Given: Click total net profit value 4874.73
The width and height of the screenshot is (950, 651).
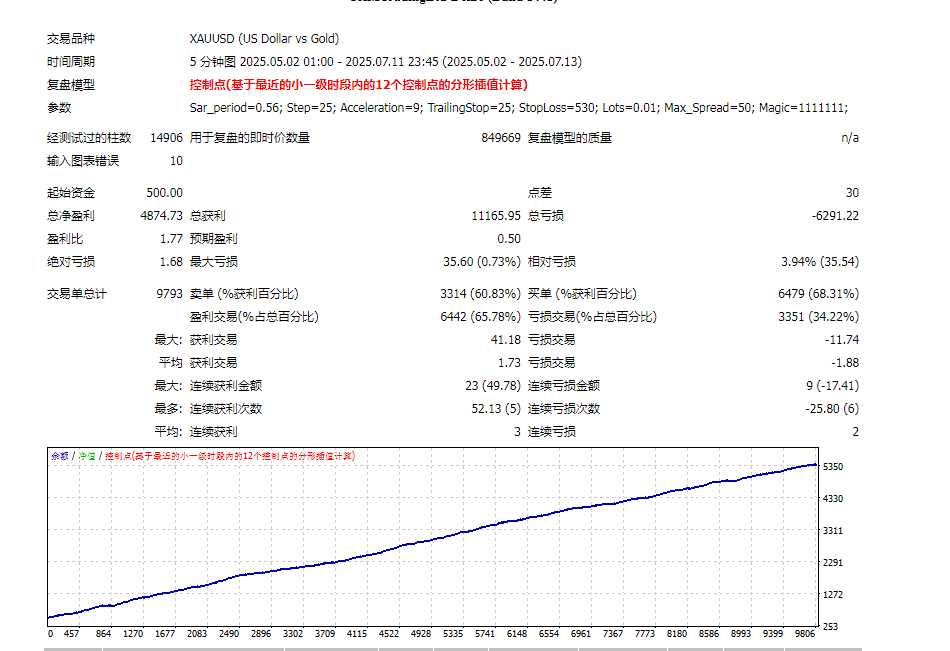Looking at the screenshot, I should pyautogui.click(x=161, y=216).
